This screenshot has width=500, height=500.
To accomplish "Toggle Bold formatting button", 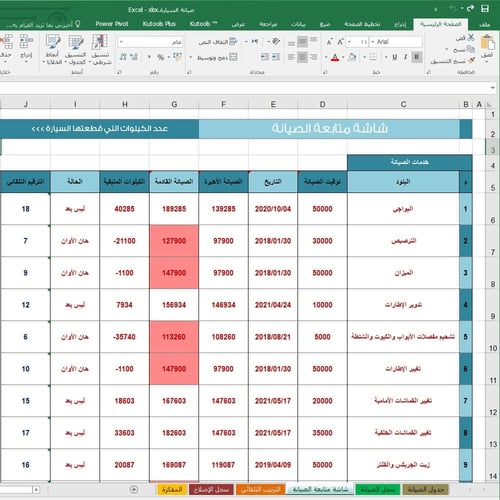I will [416, 57].
